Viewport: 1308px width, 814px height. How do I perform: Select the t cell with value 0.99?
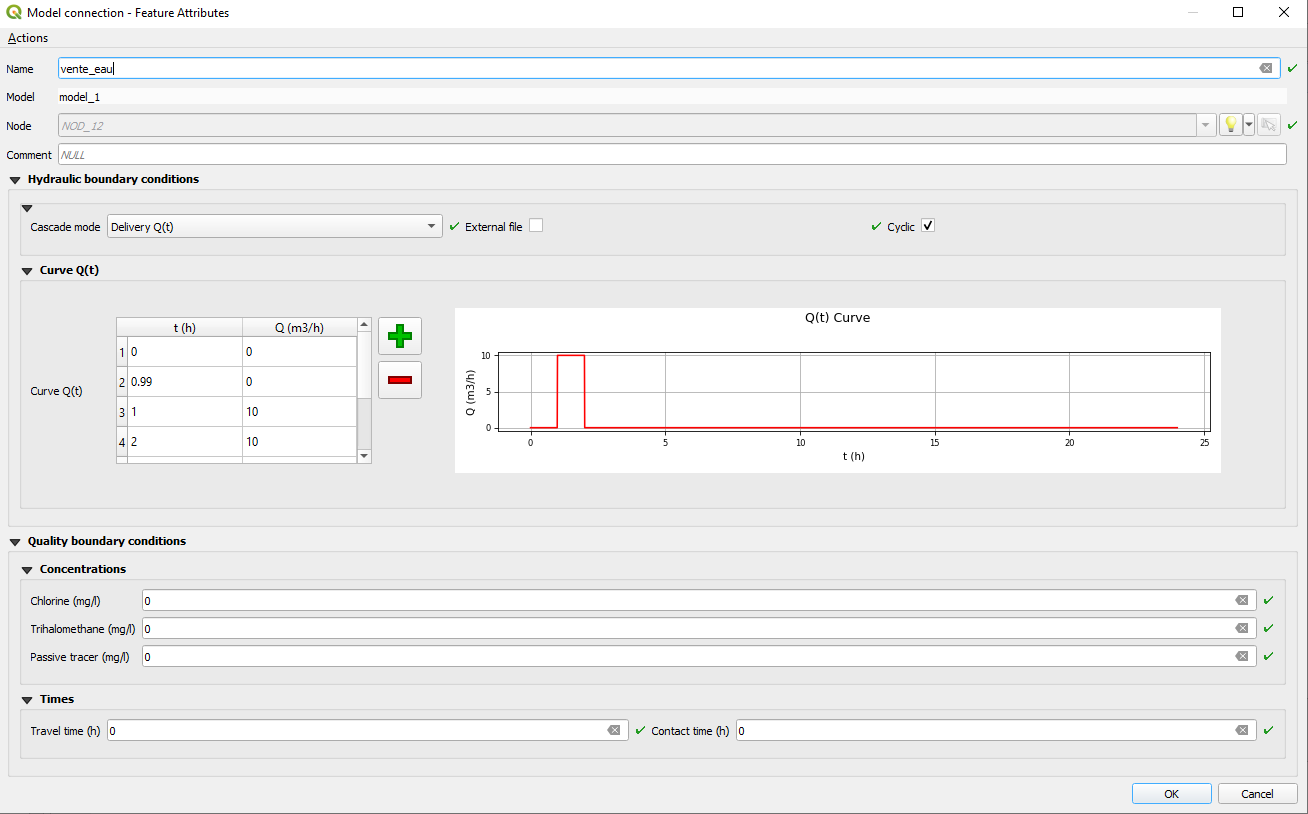[184, 382]
